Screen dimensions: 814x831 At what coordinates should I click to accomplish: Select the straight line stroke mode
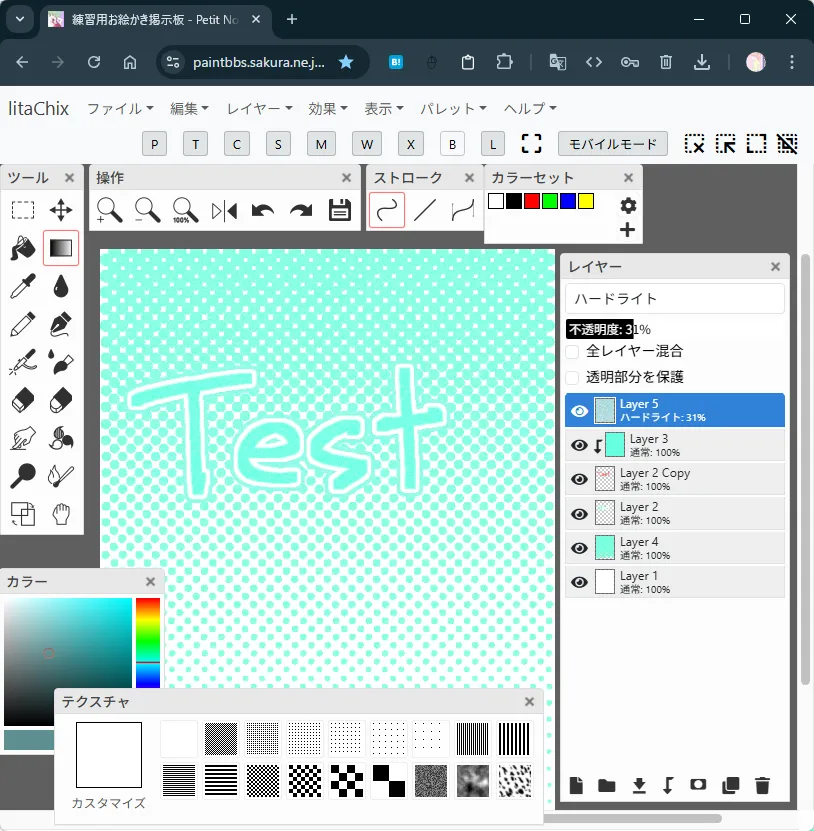tap(425, 210)
